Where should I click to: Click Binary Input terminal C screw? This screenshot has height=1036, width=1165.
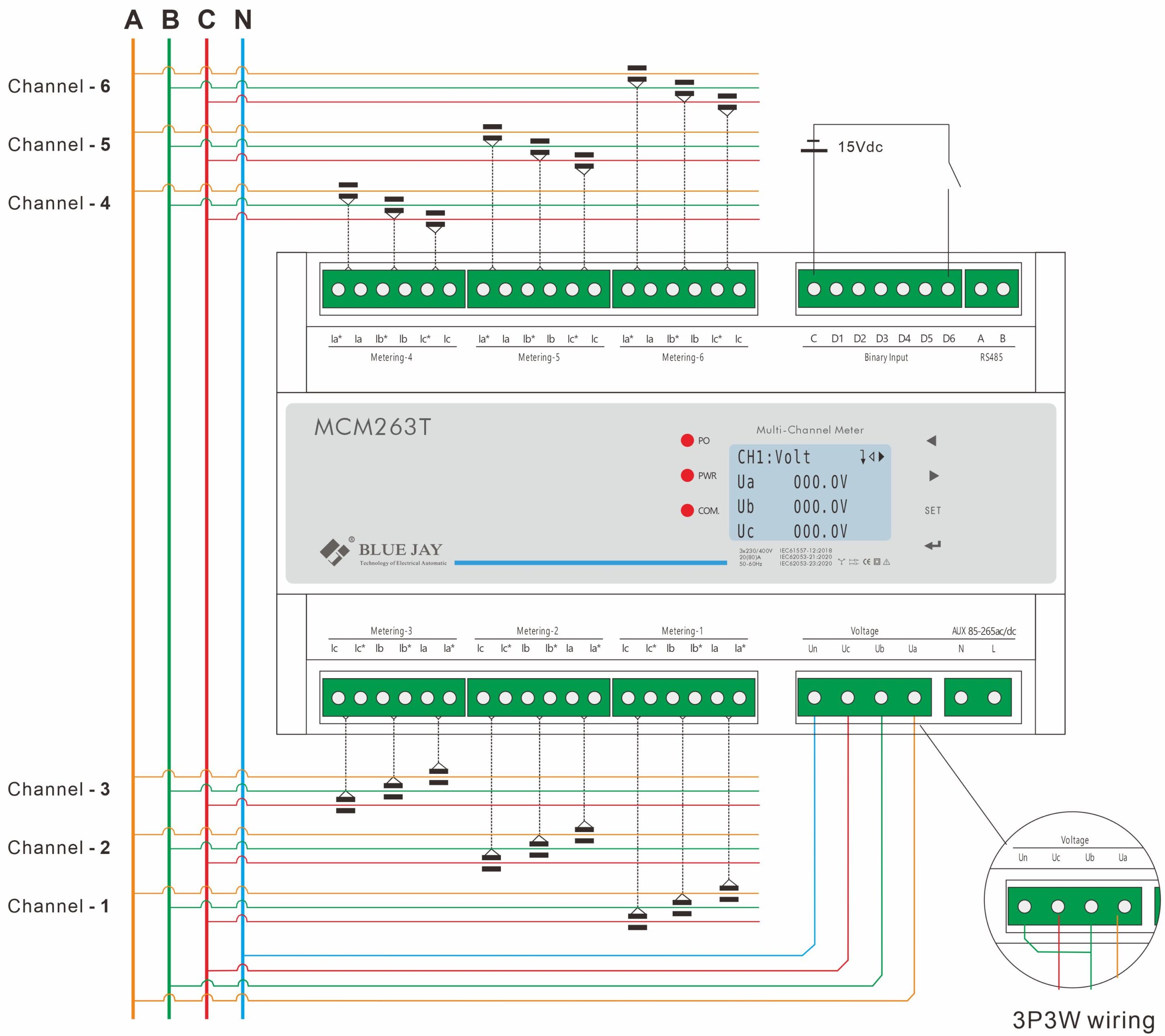click(814, 289)
